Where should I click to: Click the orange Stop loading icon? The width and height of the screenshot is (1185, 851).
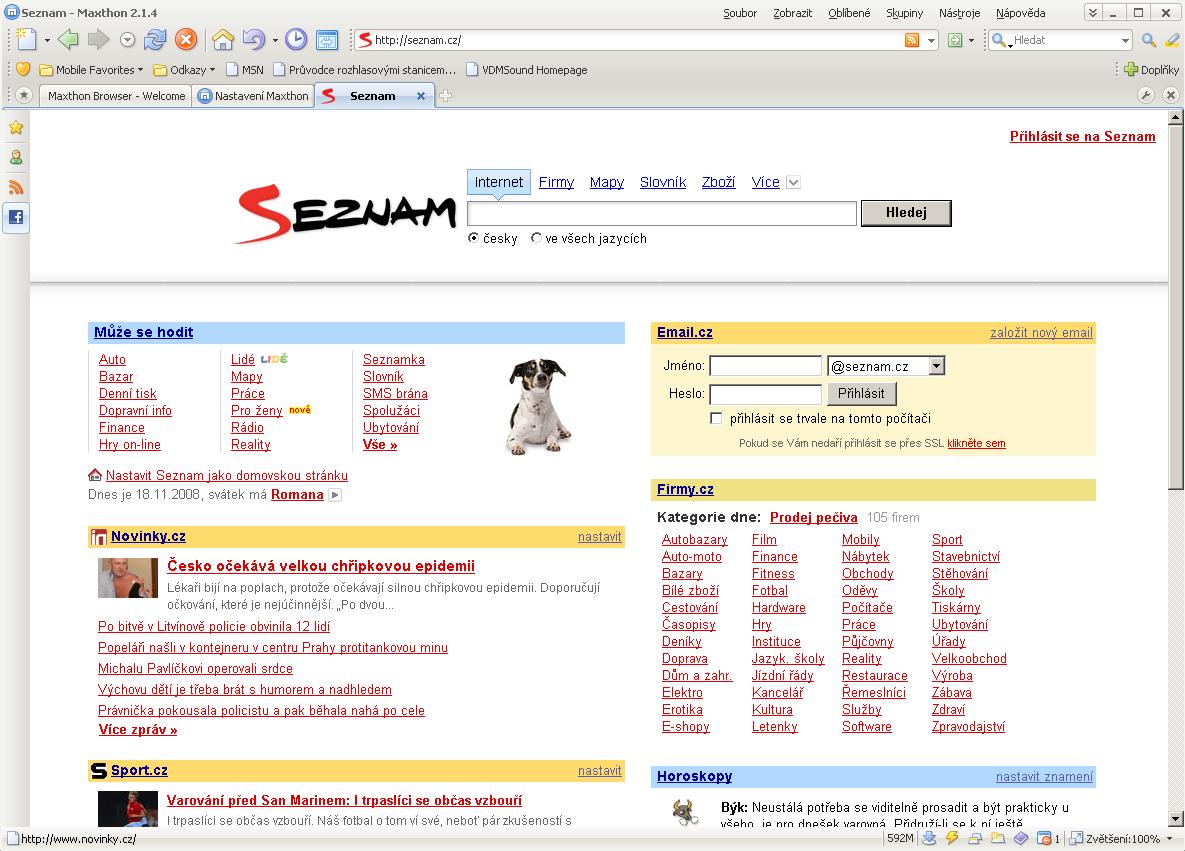(x=186, y=39)
